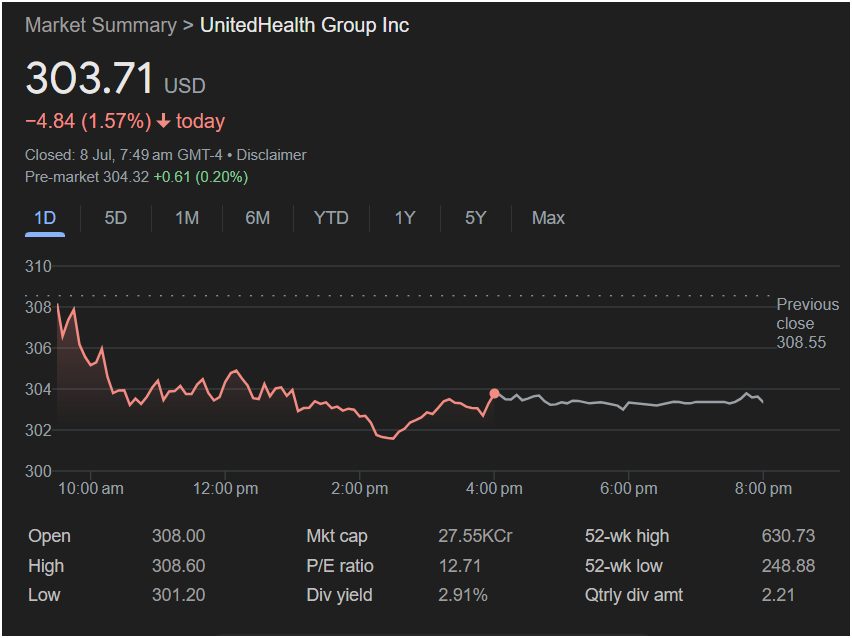
Task: Click the +0.61 (0.20%) pre-market change
Action: [201, 177]
